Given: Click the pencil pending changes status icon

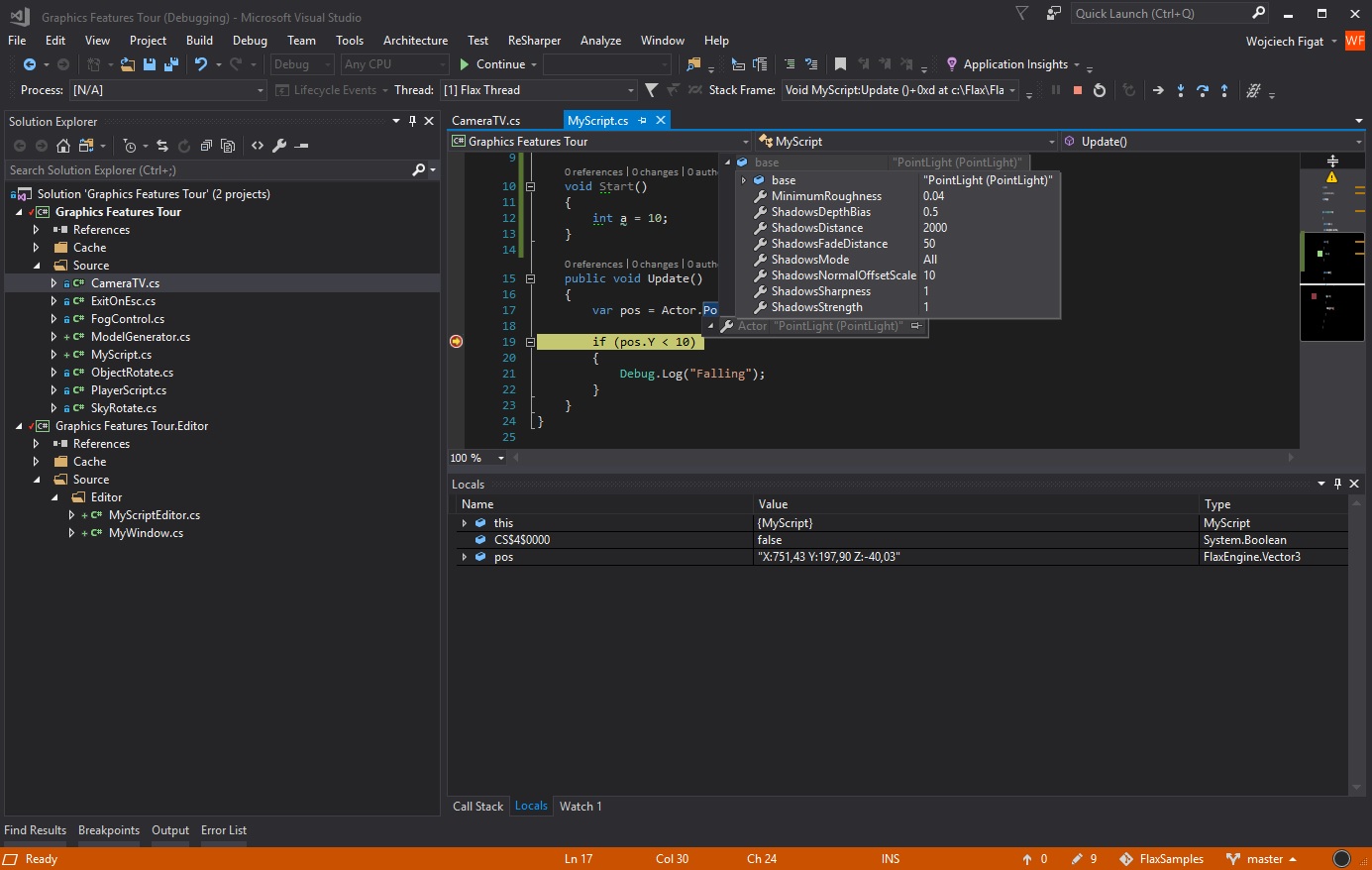Looking at the screenshot, I should point(1077,859).
